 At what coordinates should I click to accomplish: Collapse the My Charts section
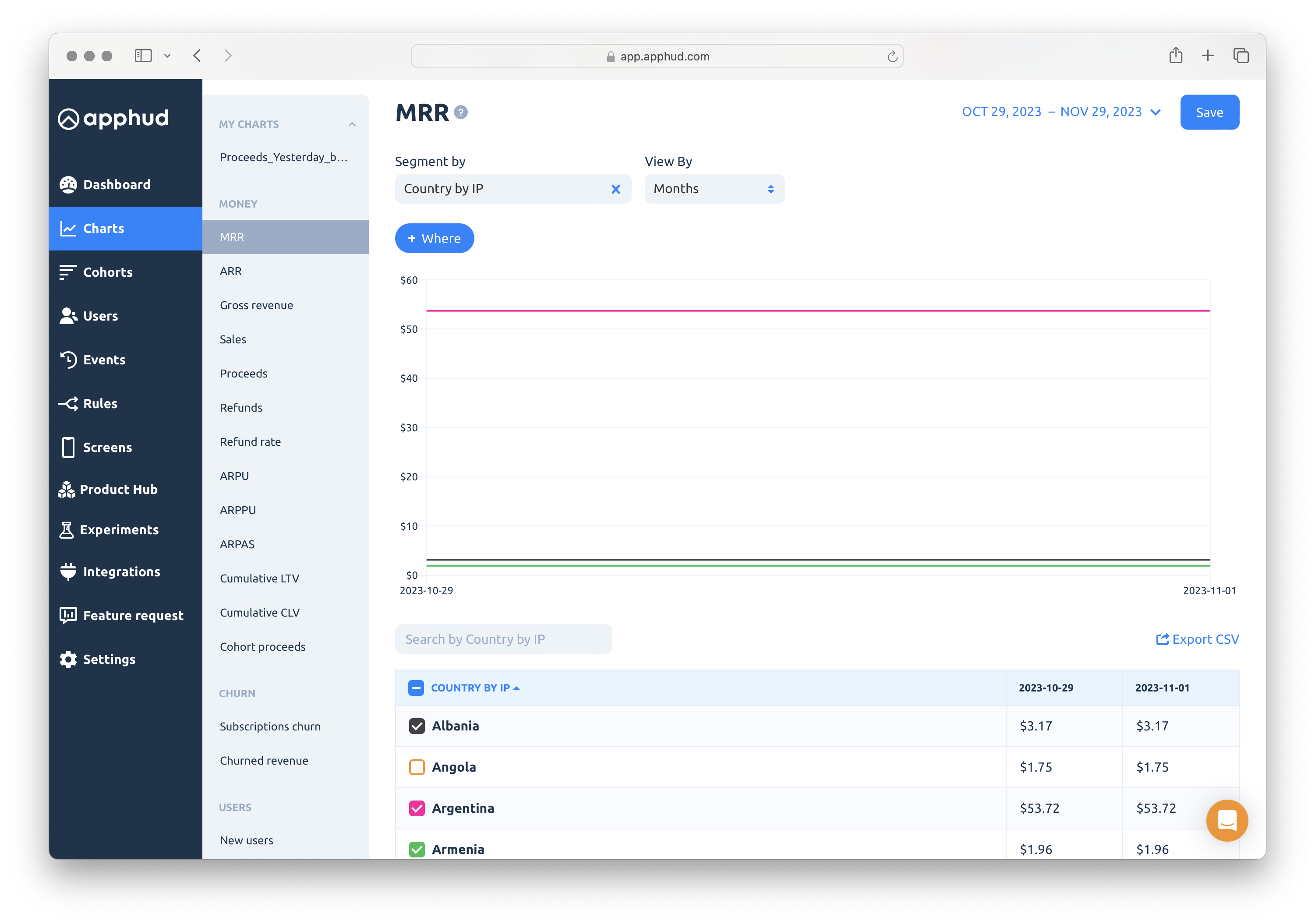coord(352,124)
